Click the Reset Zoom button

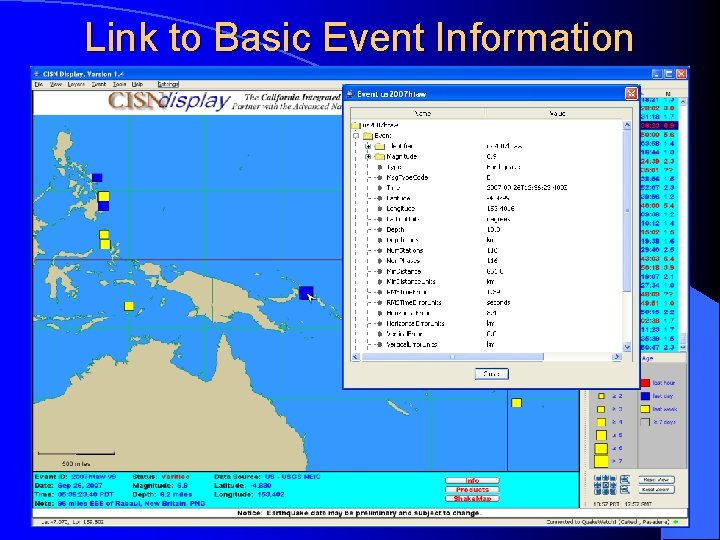(656, 490)
